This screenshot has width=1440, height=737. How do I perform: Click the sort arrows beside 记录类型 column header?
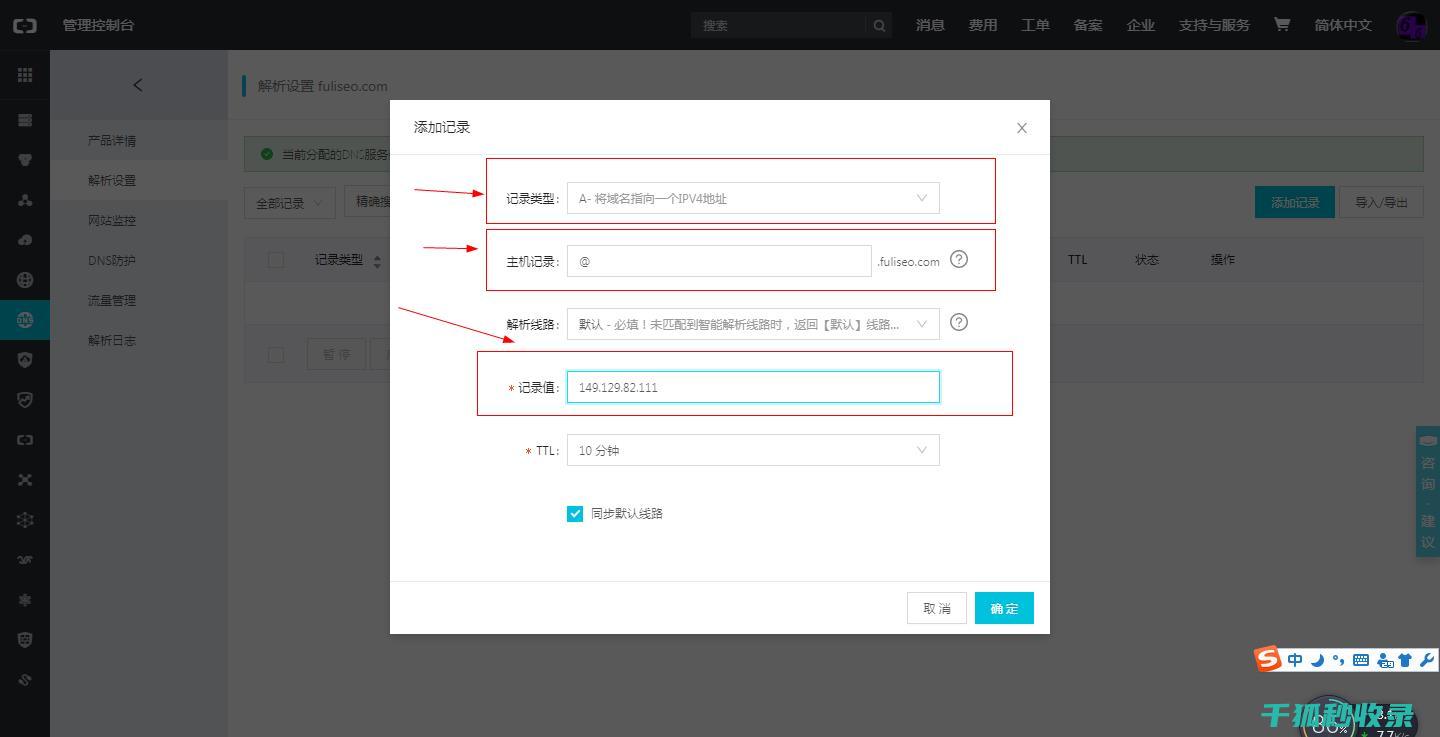377,261
